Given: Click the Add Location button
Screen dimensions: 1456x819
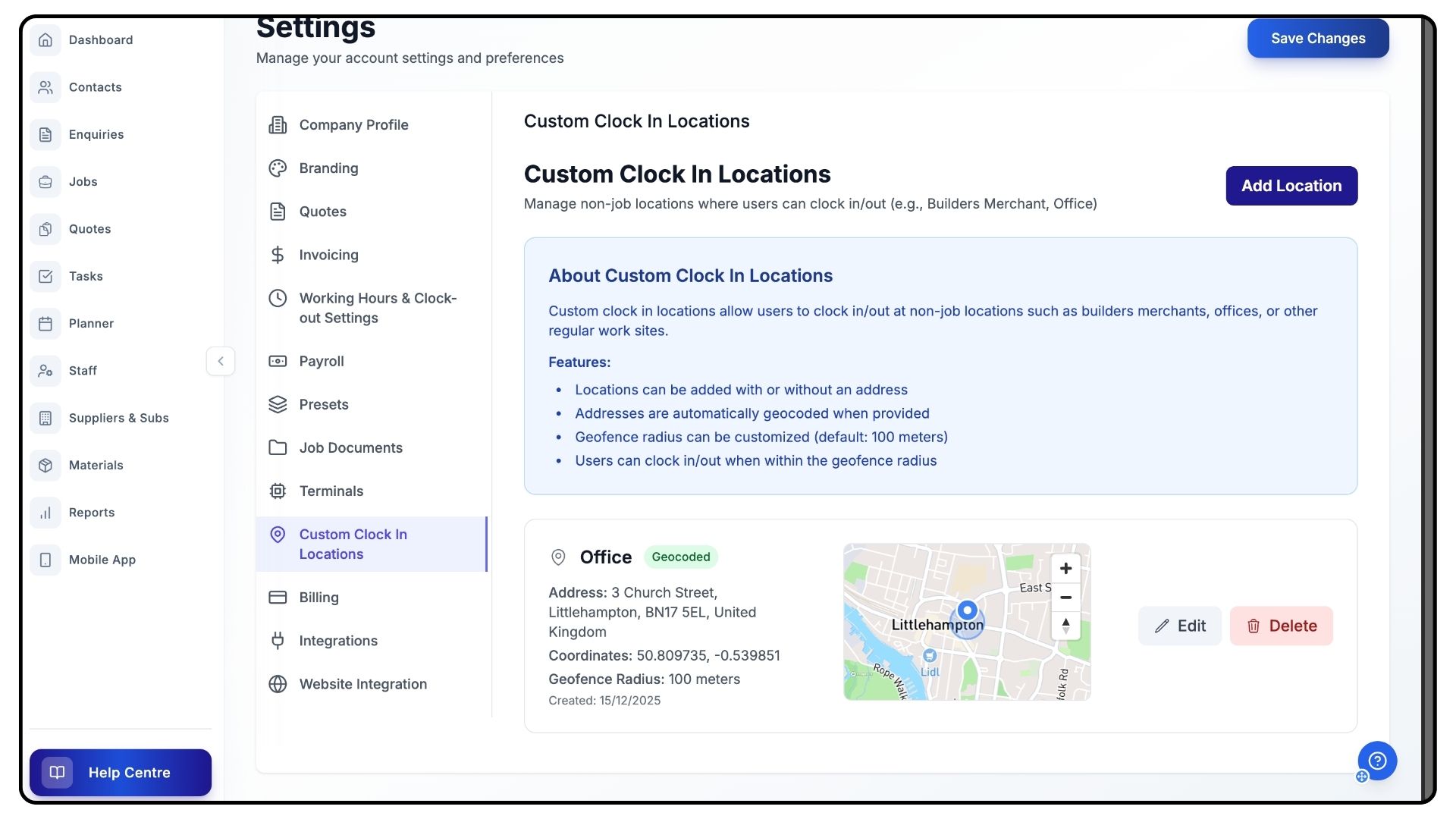Looking at the screenshot, I should coord(1291,186).
